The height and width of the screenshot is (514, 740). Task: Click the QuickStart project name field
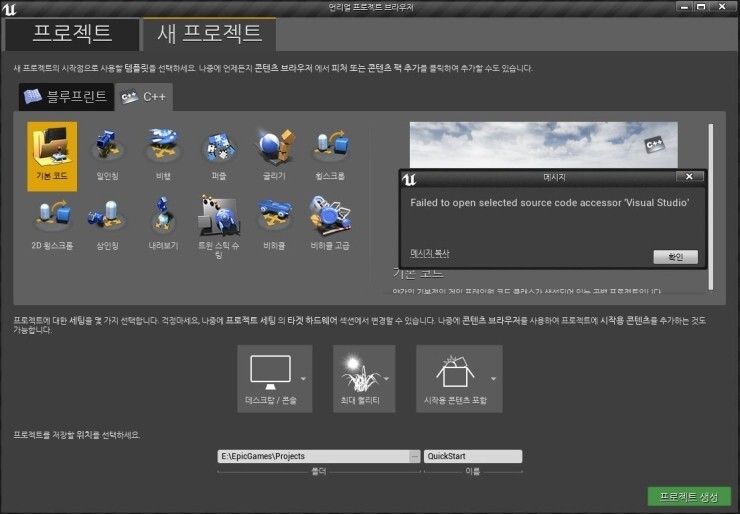coord(473,456)
